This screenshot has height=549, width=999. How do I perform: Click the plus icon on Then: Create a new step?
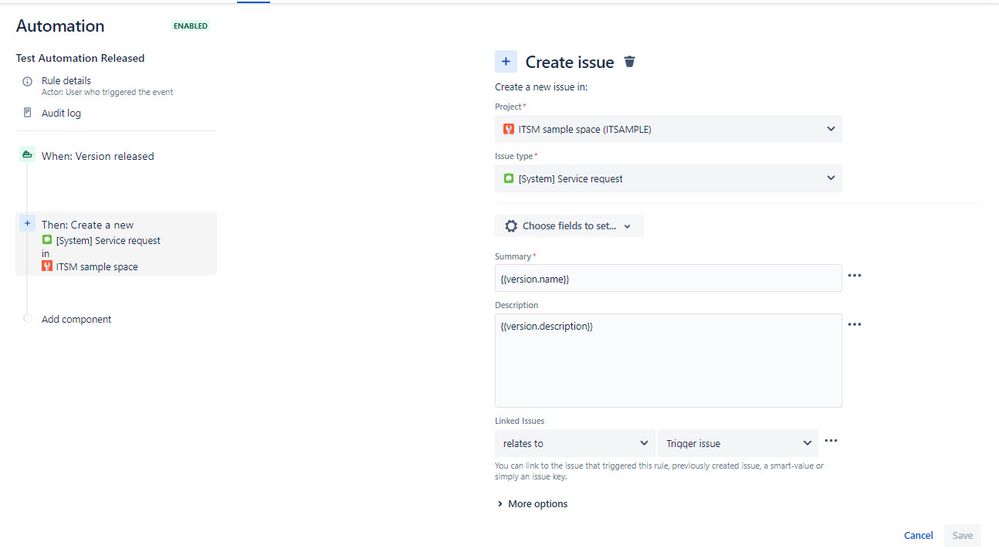27,224
